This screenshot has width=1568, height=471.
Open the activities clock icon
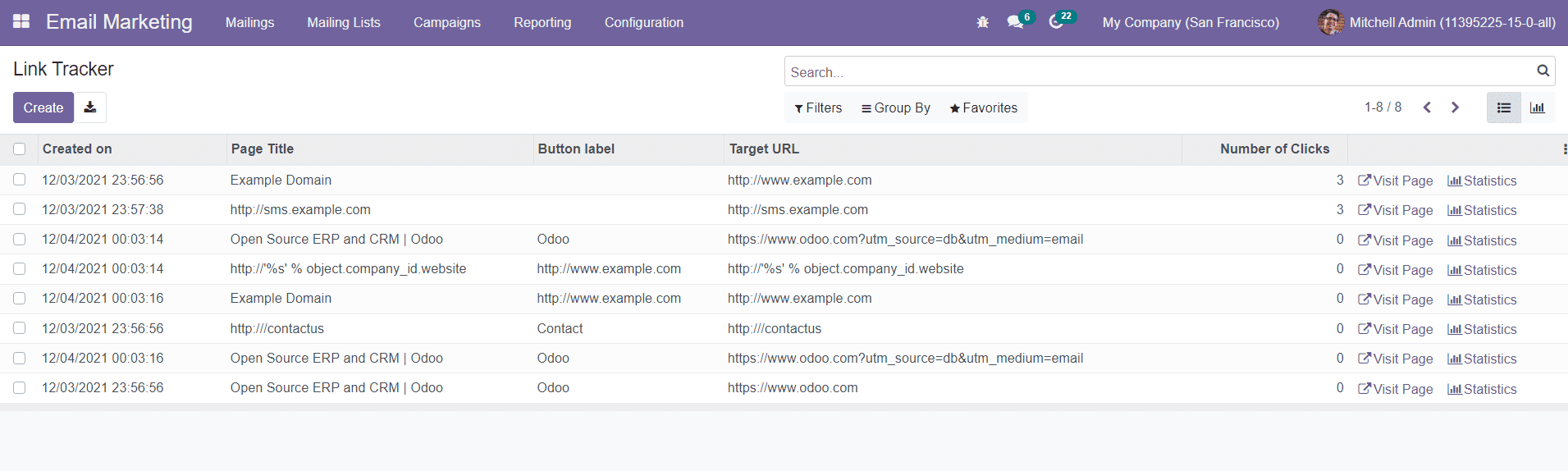coord(1056,22)
